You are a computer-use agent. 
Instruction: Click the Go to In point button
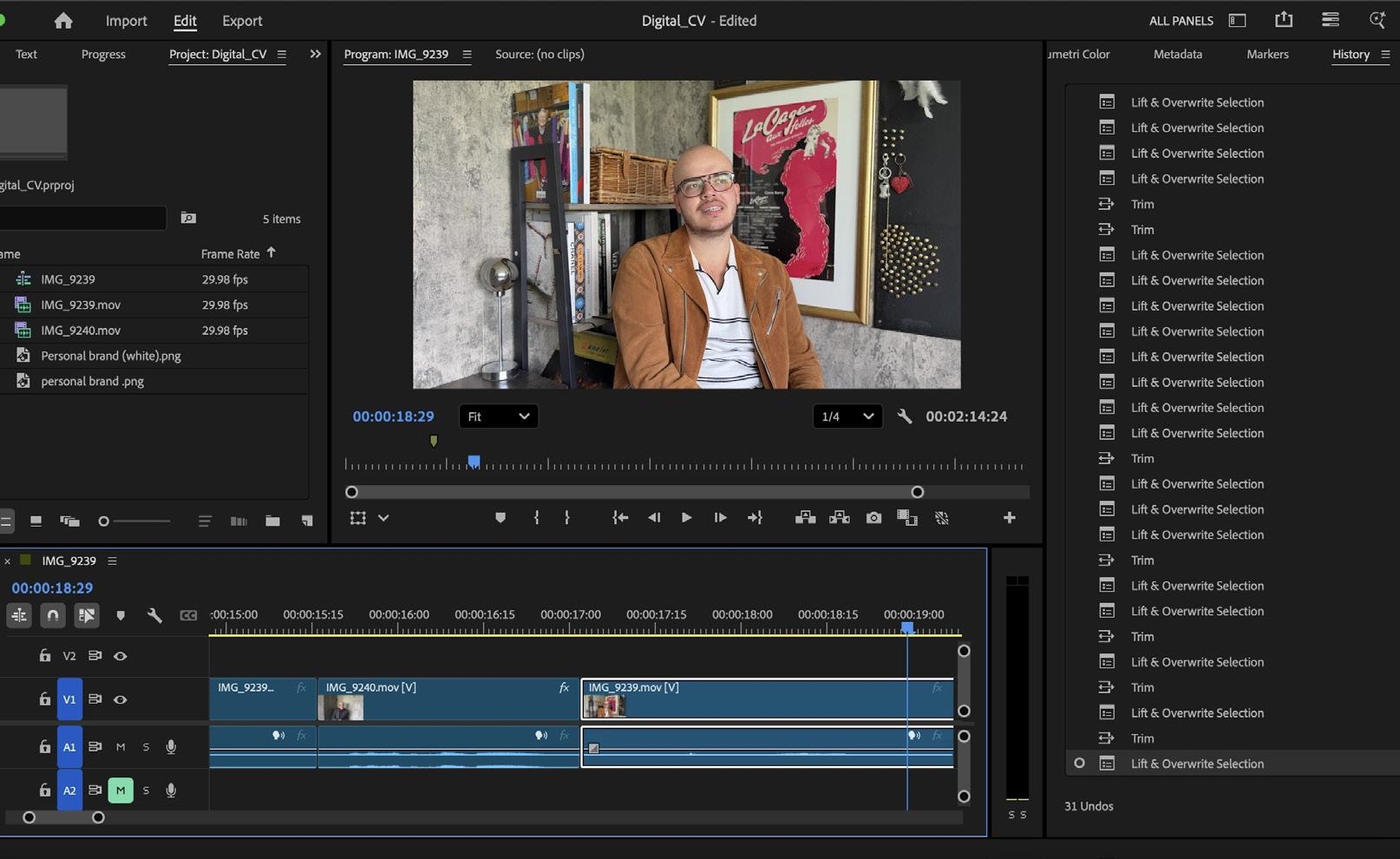pos(620,518)
